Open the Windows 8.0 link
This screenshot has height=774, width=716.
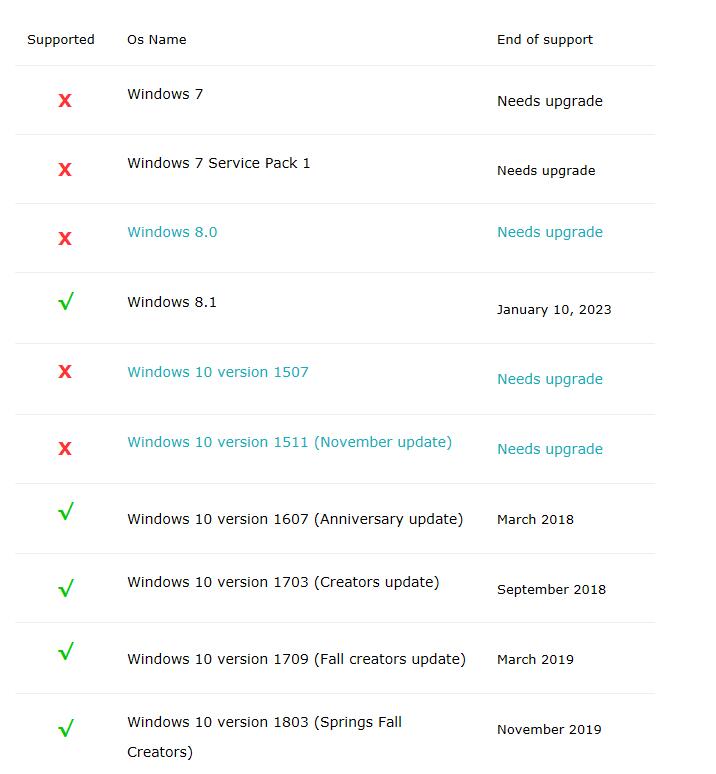(172, 232)
